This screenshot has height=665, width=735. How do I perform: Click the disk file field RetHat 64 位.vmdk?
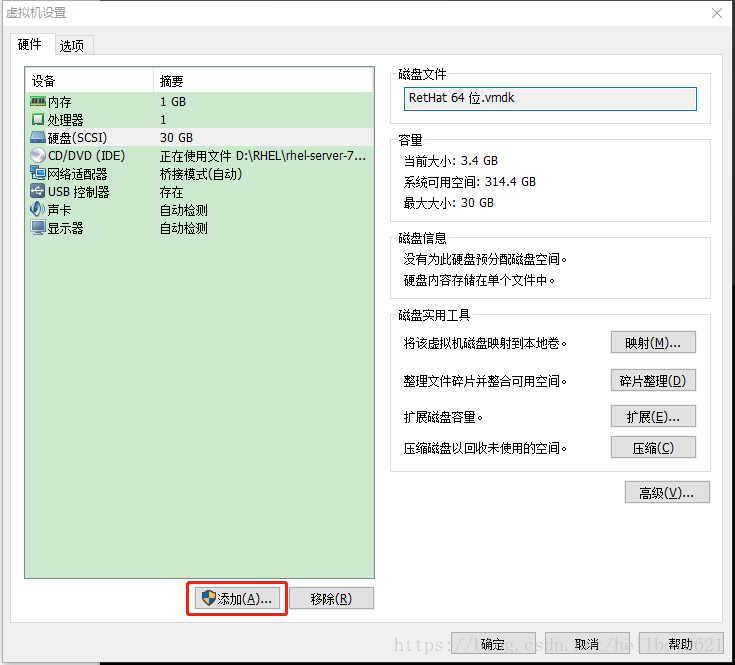pyautogui.click(x=550, y=98)
